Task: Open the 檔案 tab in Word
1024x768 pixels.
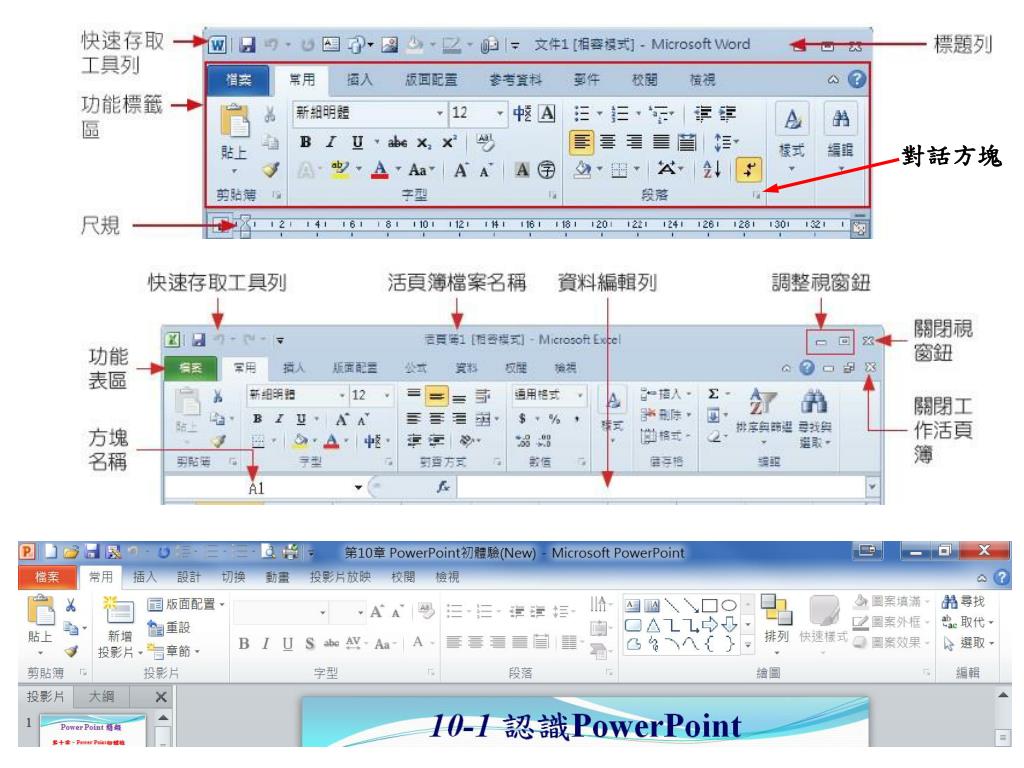Action: [x=238, y=80]
